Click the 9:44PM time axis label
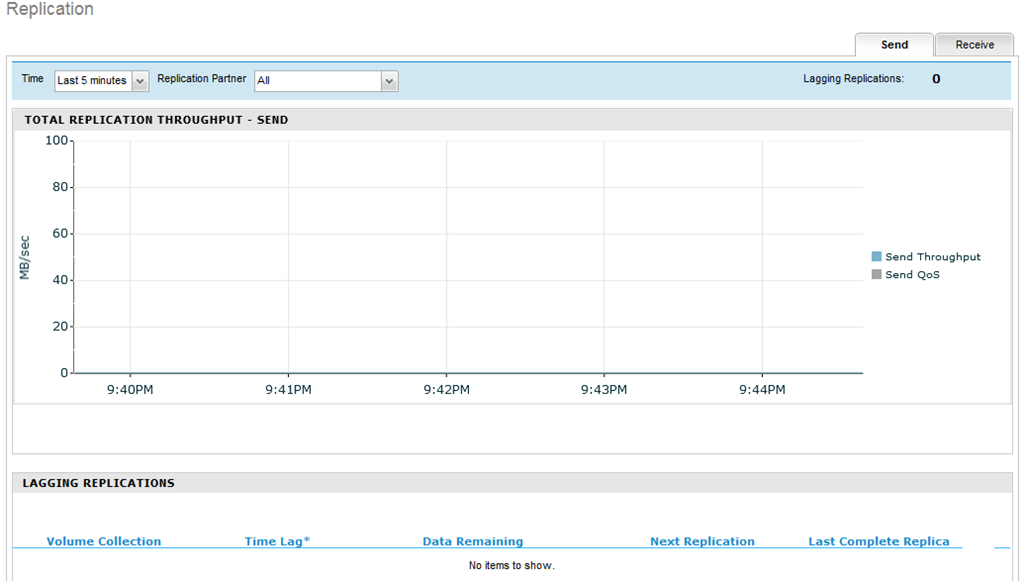The width and height of the screenshot is (1024, 581). pos(762,390)
